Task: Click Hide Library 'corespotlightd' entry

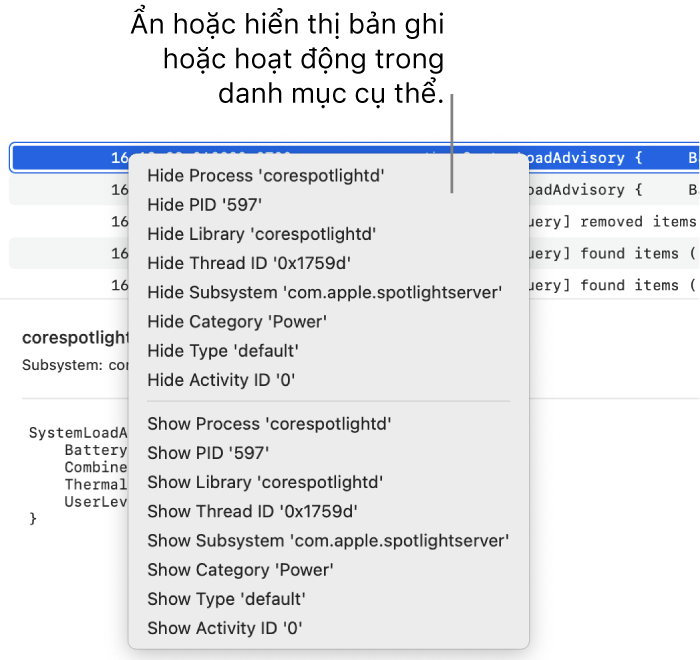Action: [261, 234]
